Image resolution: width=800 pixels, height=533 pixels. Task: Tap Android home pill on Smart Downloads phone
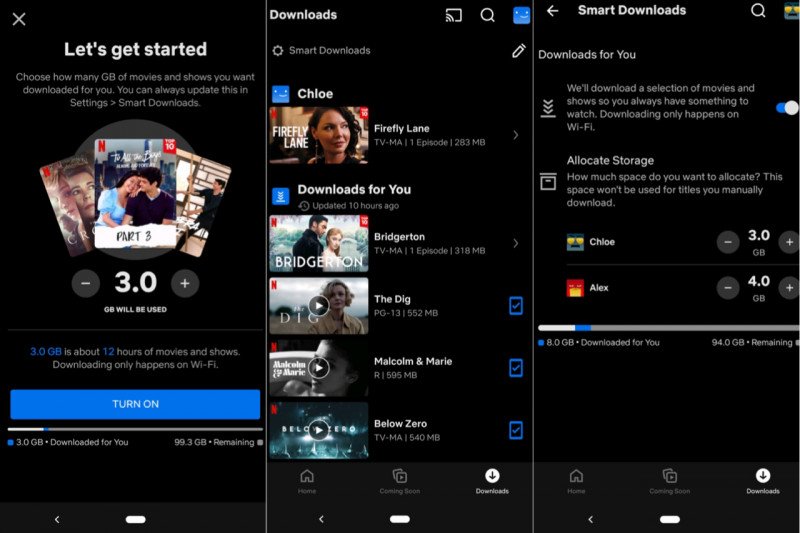pos(669,519)
